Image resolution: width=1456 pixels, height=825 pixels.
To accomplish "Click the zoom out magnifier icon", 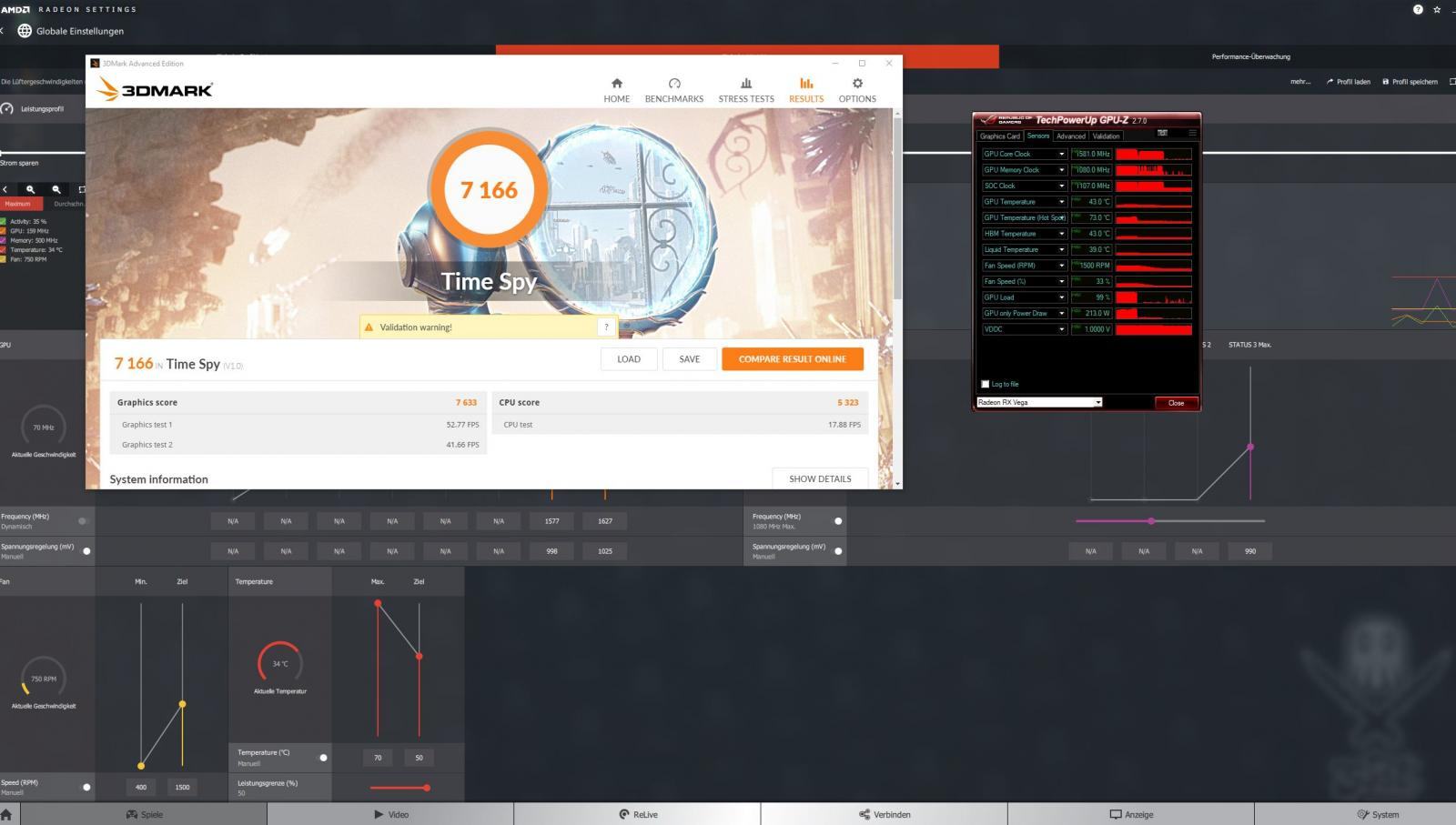I will [56, 189].
